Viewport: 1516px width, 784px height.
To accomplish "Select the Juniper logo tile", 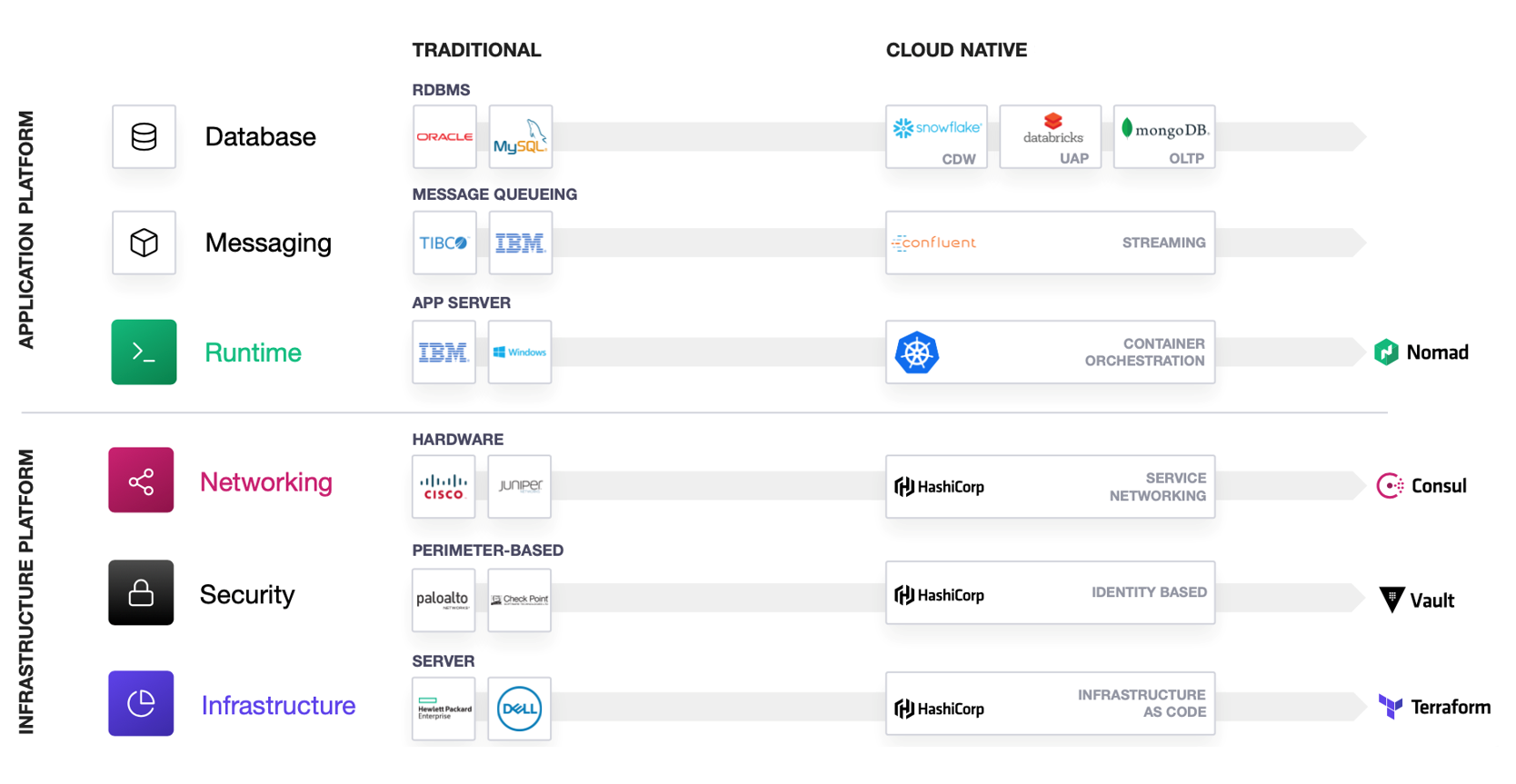I will pyautogui.click(x=520, y=486).
